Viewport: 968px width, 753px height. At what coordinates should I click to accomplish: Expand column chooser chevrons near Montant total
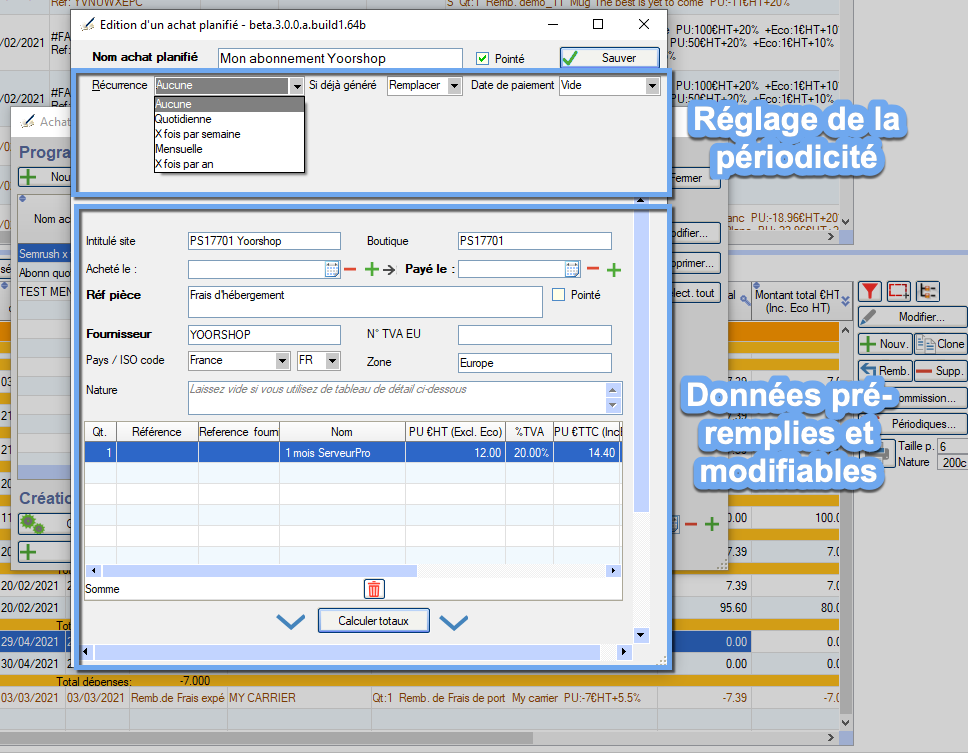click(x=845, y=301)
